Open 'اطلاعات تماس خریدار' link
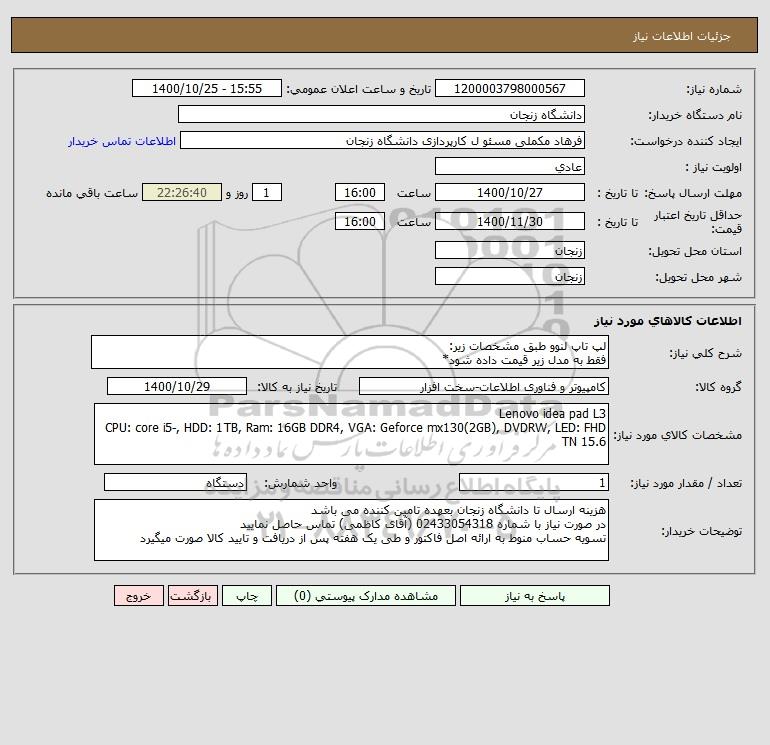Image resolution: width=770 pixels, height=745 pixels. coord(122,141)
